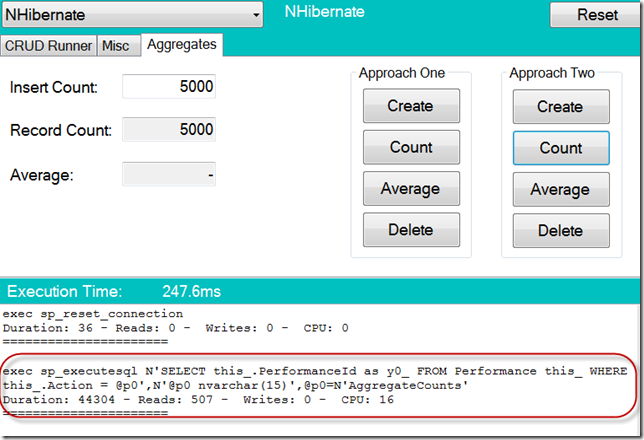Image resolution: width=644 pixels, height=440 pixels.
Task: Click the 'exec sp_reset_connection' log line
Action: click(93, 314)
